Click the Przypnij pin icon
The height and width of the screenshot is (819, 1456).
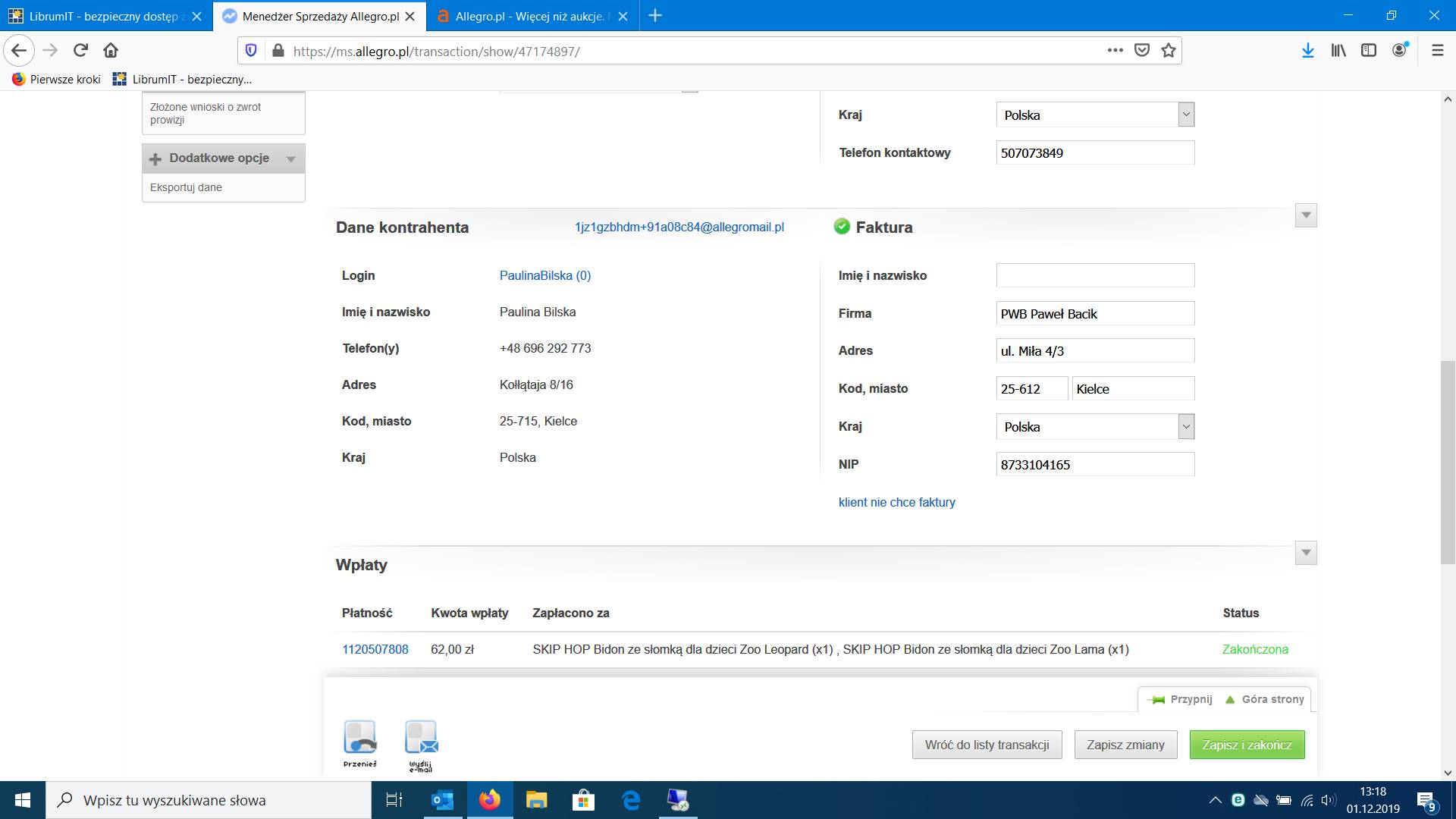point(1157,699)
